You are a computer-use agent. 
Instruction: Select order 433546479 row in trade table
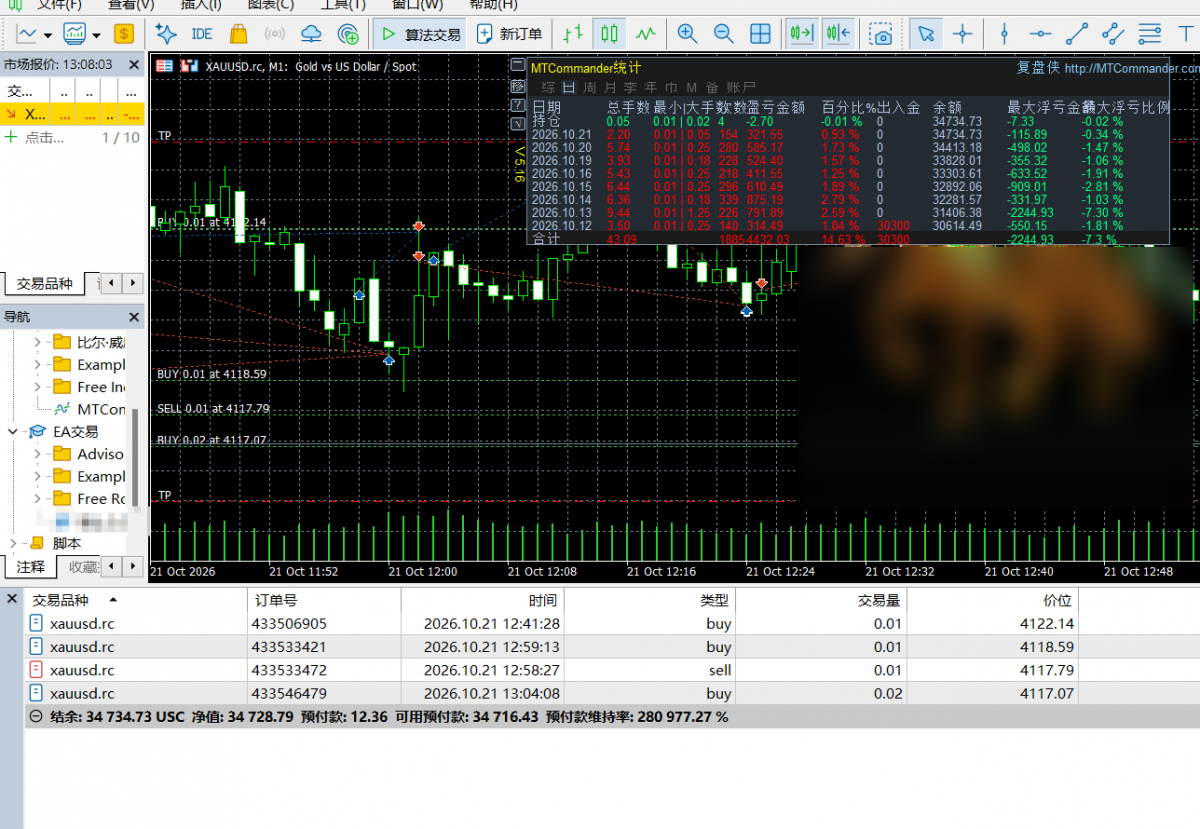tap(612, 693)
